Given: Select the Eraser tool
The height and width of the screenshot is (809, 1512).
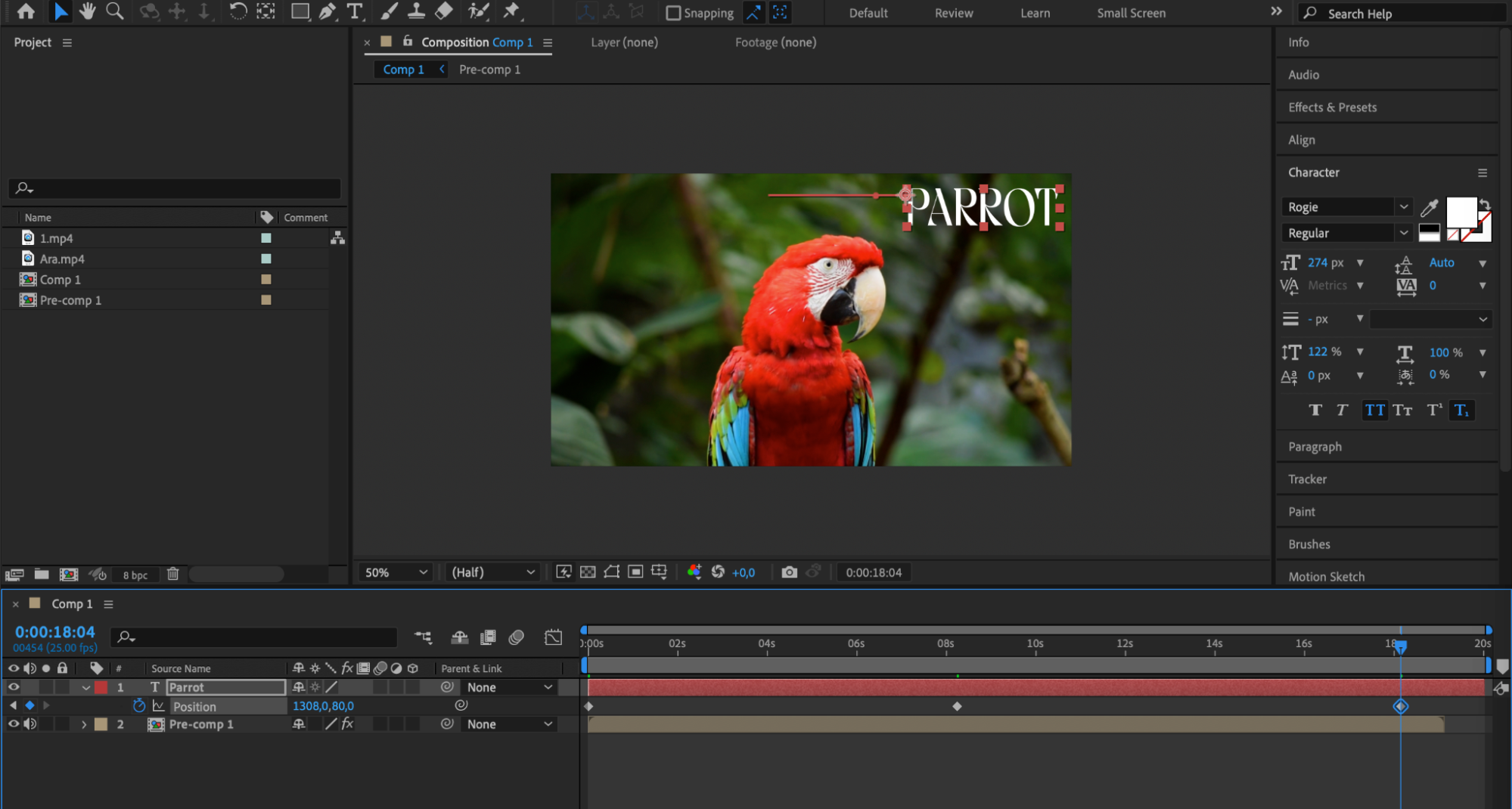Looking at the screenshot, I should pyautogui.click(x=444, y=11).
